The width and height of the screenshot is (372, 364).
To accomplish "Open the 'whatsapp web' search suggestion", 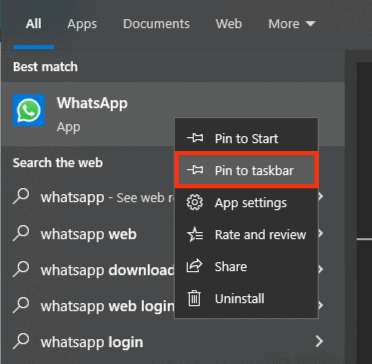I will (x=89, y=234).
